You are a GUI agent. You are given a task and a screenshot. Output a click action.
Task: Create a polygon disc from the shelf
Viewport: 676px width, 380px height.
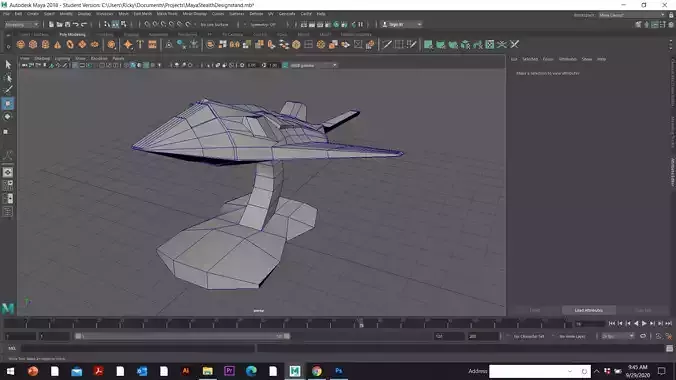pyautogui.click(x=94, y=44)
